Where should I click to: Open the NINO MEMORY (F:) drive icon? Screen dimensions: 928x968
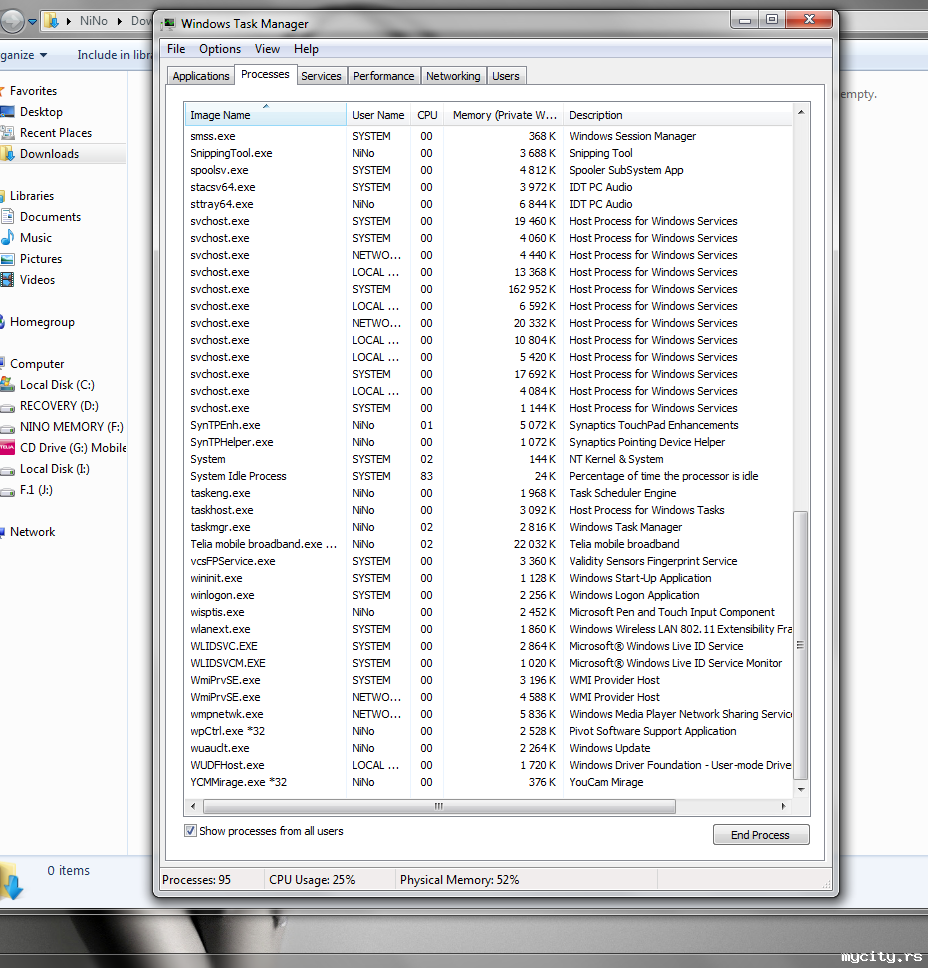(7, 427)
